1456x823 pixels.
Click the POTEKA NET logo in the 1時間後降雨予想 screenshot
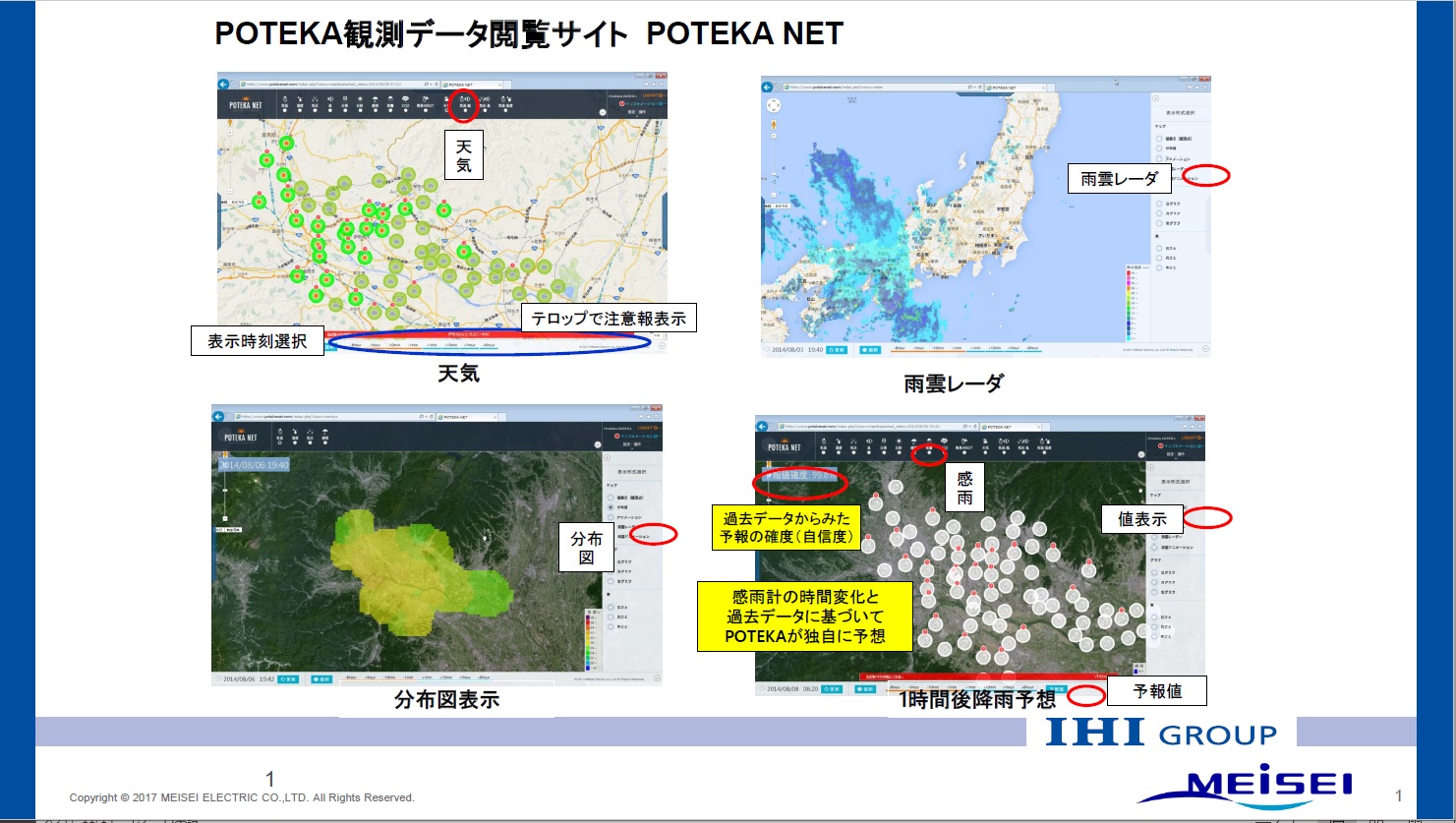(785, 447)
